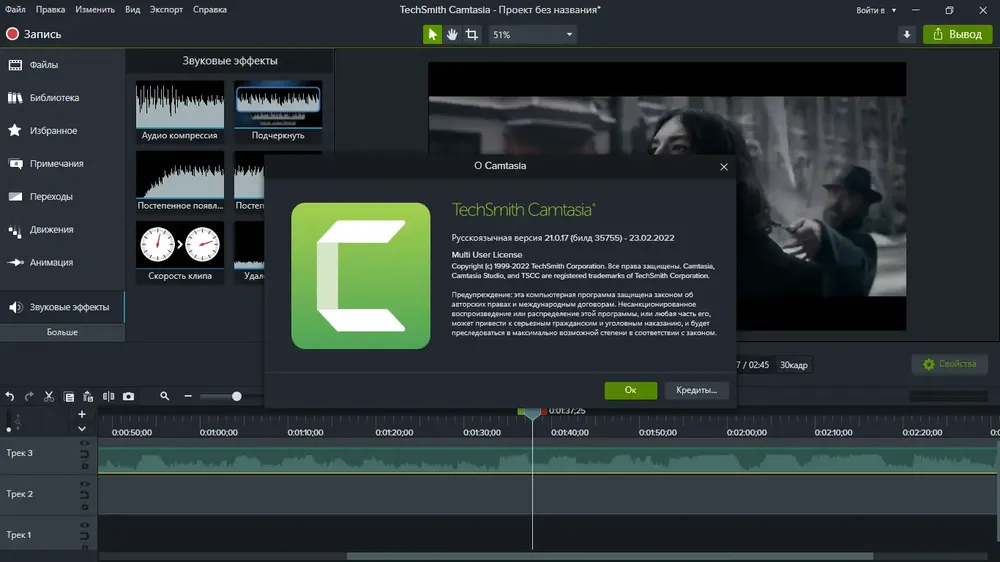Select the Подчеркнуть effect thumbnail
The image size is (1000, 562).
[278, 111]
